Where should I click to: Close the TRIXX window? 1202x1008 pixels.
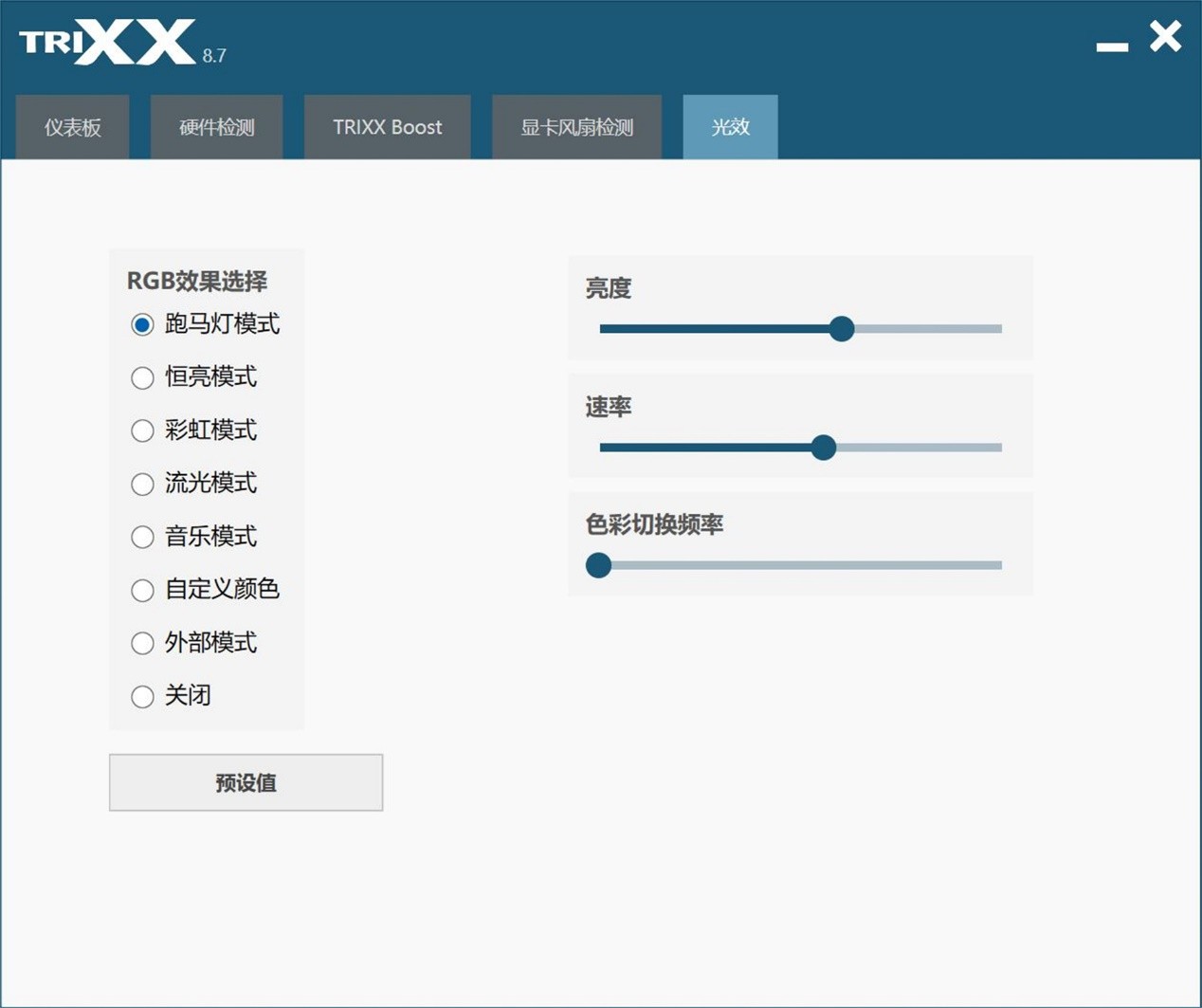pyautogui.click(x=1166, y=37)
